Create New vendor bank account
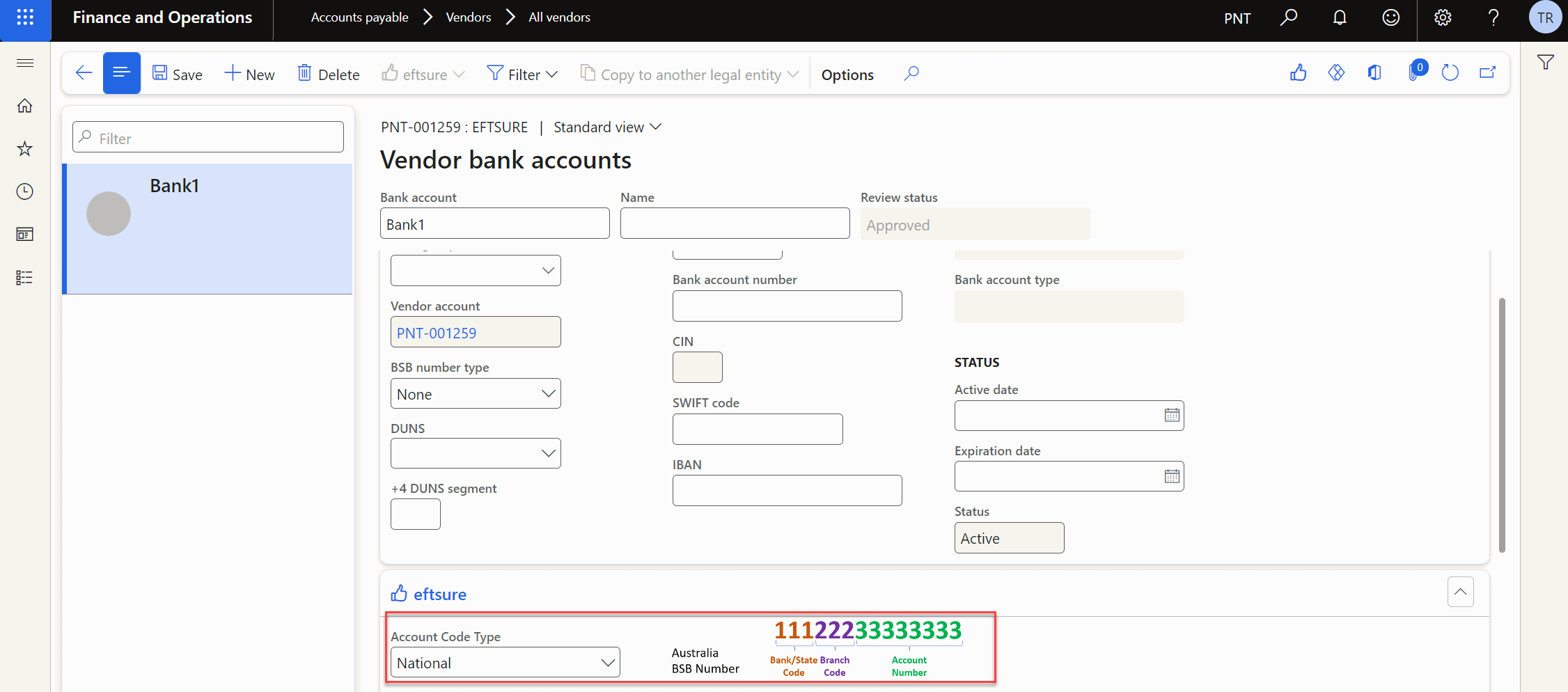Viewport: 1568px width, 692px height. (249, 74)
